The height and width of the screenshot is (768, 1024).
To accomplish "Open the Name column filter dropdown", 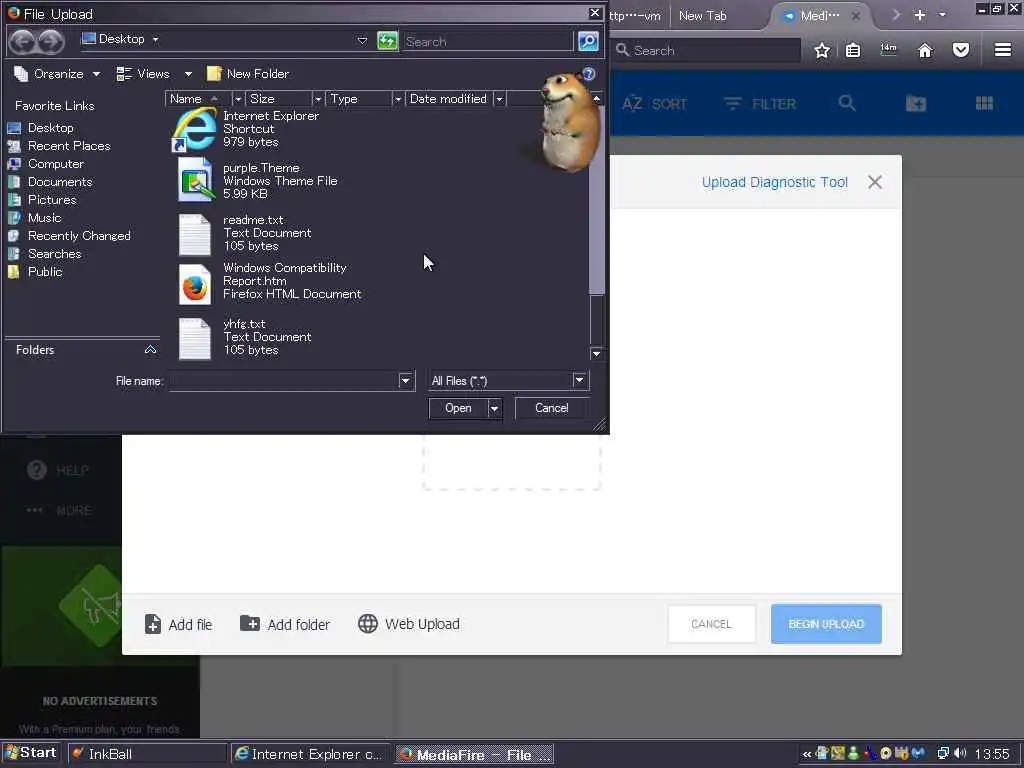I will coord(238,99).
